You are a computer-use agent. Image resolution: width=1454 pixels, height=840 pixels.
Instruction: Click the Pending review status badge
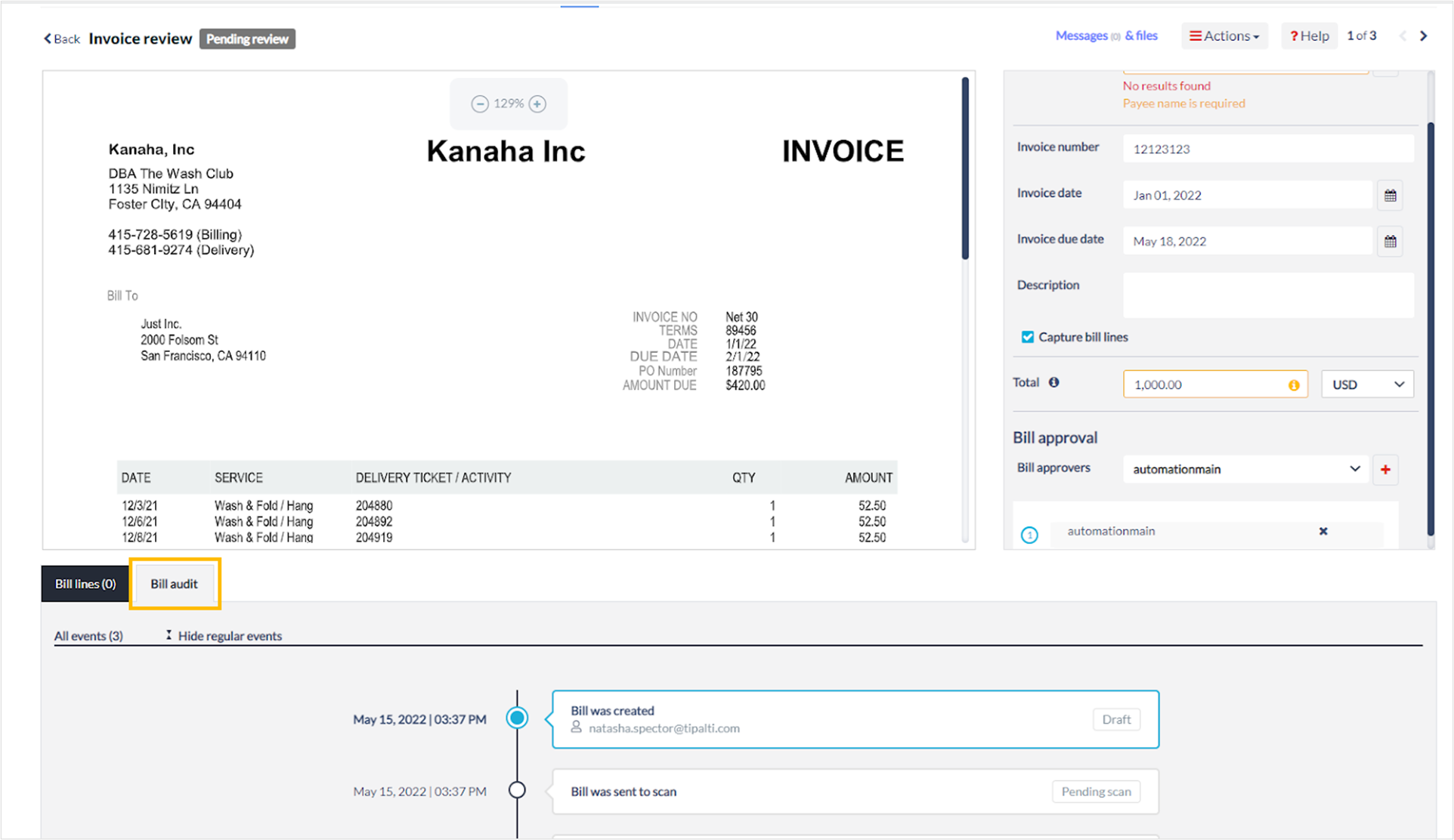click(x=247, y=39)
